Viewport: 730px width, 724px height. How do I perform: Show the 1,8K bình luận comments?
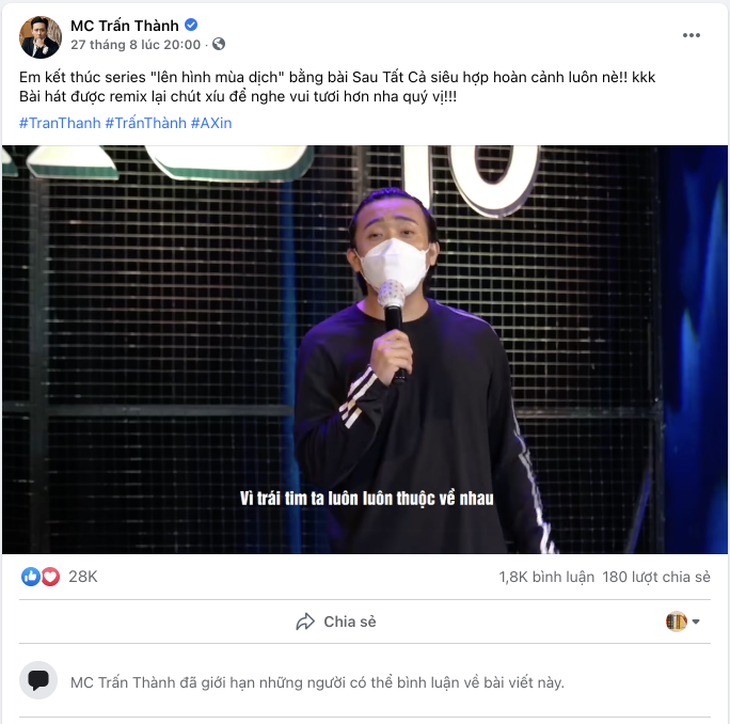(x=546, y=577)
